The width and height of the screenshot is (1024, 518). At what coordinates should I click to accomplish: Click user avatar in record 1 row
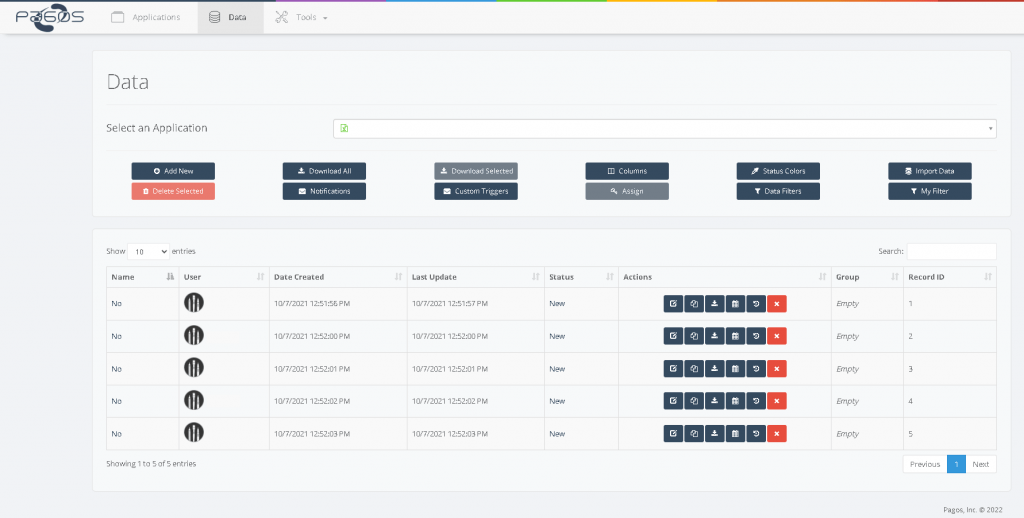[194, 302]
